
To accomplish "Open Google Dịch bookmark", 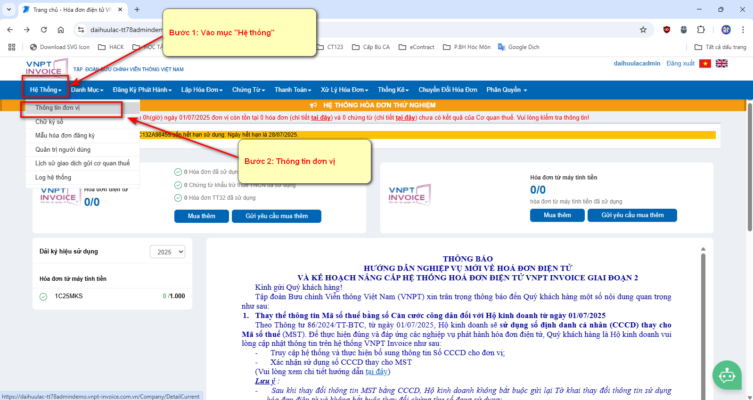I will tap(519, 47).
